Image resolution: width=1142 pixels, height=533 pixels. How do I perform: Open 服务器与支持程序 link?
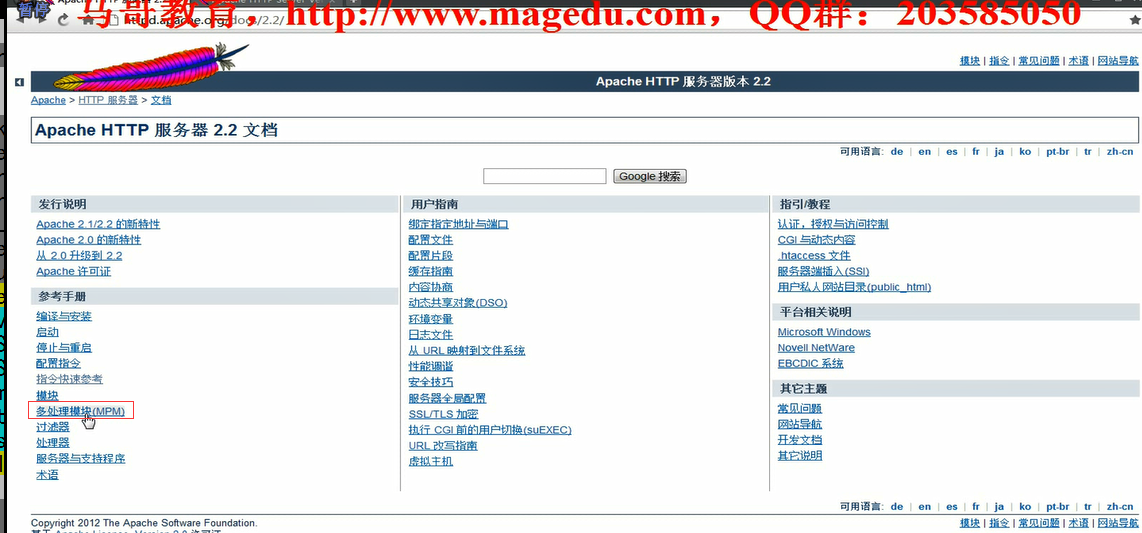(x=81, y=459)
